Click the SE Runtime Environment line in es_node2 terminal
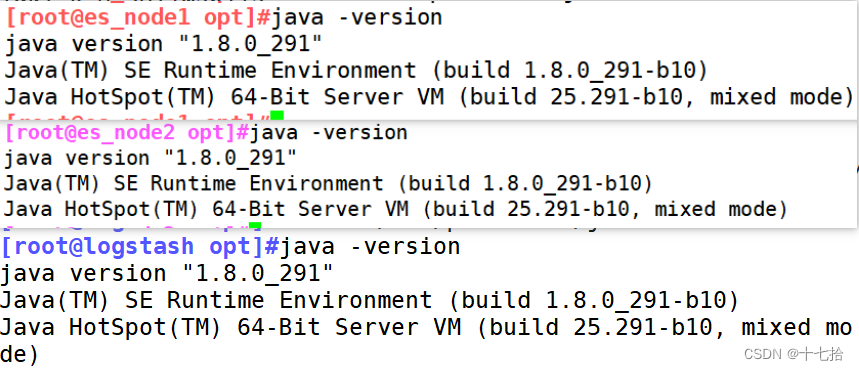859x371 pixels. [328, 184]
